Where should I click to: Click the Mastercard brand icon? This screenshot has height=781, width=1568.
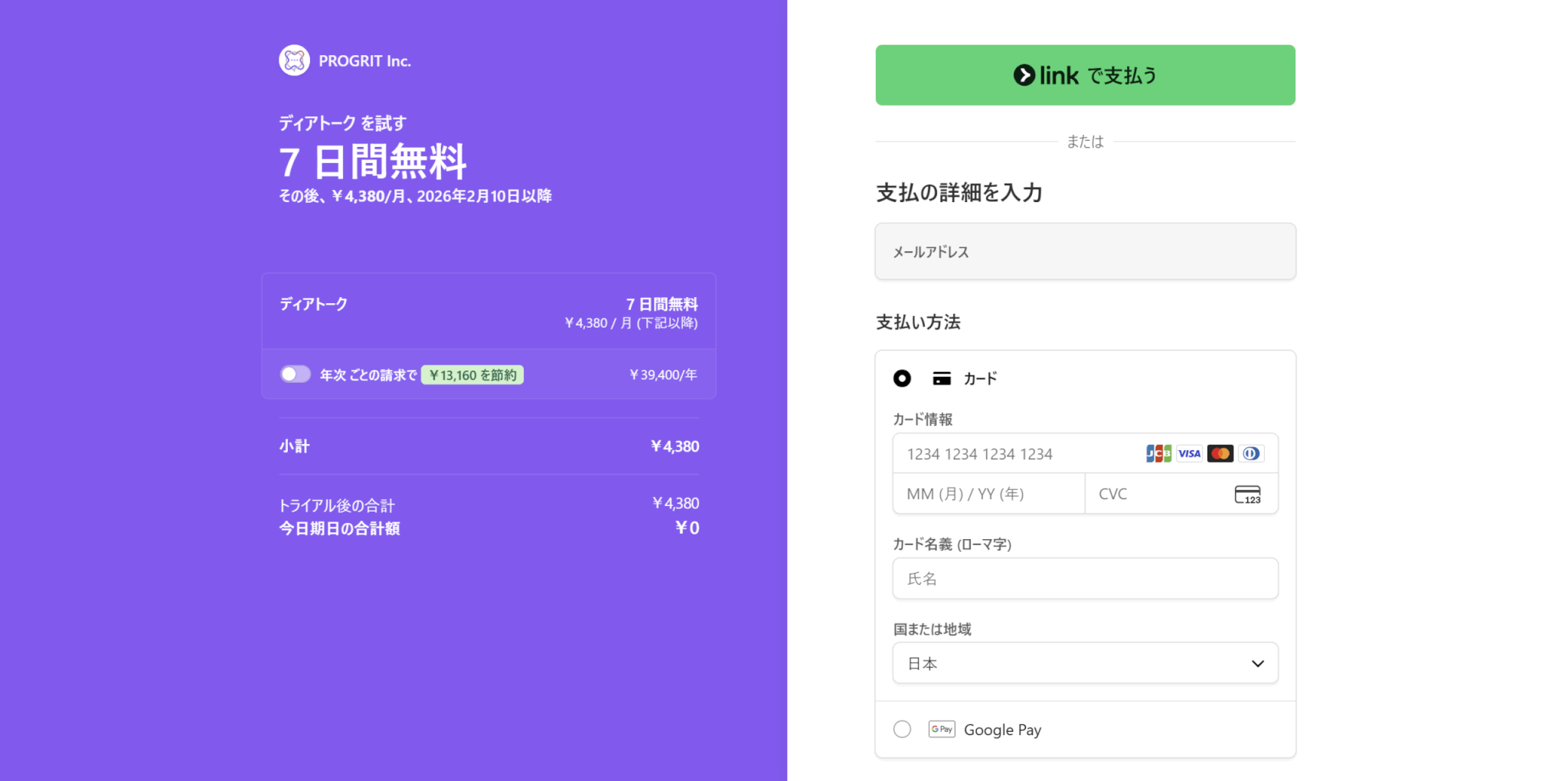click(x=1220, y=454)
